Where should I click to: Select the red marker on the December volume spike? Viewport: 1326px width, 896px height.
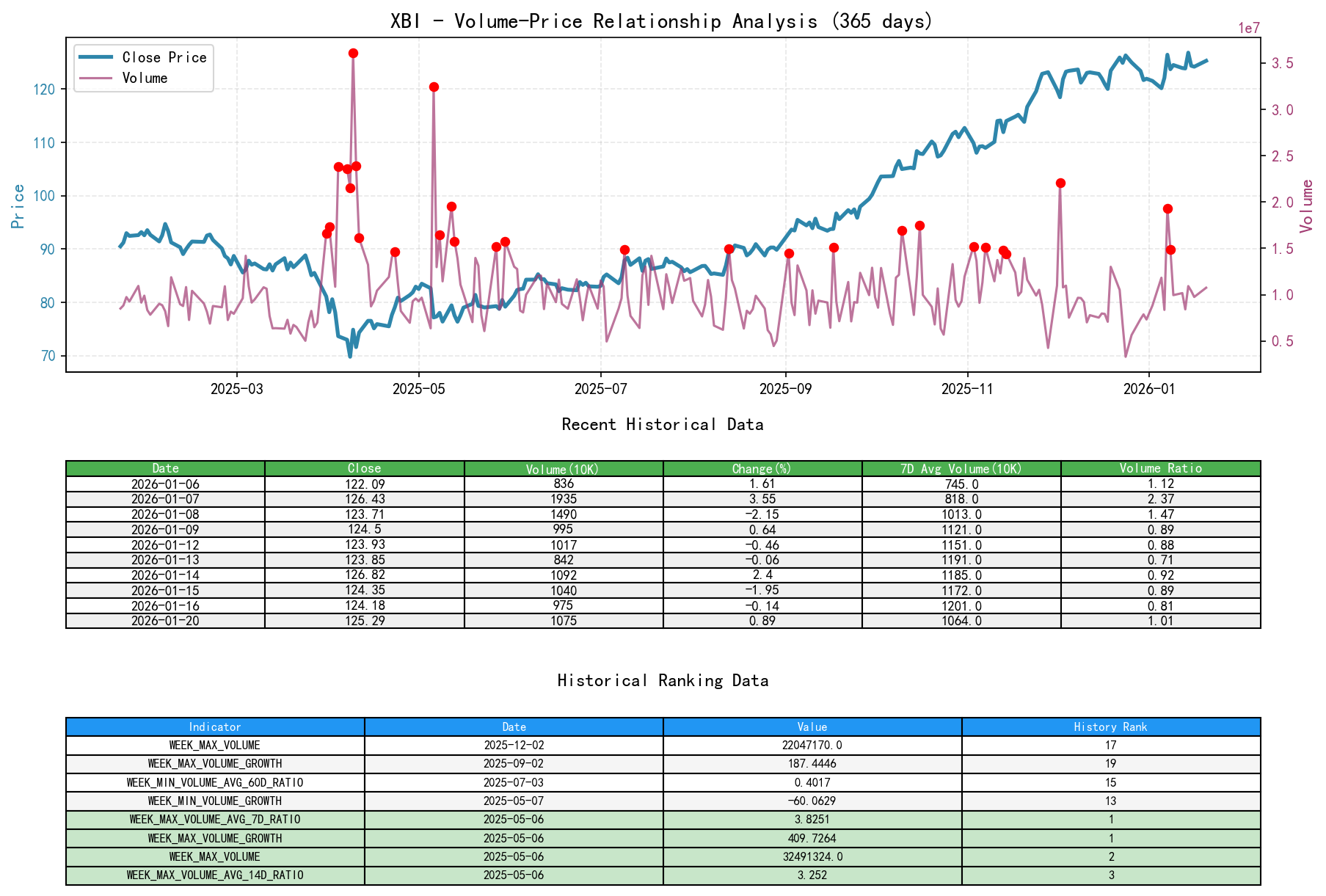coord(1060,183)
